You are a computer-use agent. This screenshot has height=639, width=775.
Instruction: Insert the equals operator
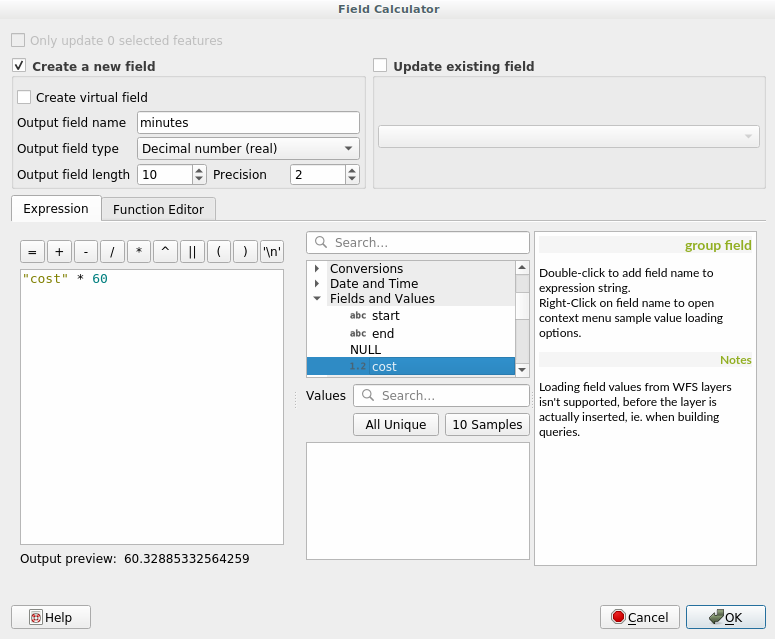(x=32, y=252)
